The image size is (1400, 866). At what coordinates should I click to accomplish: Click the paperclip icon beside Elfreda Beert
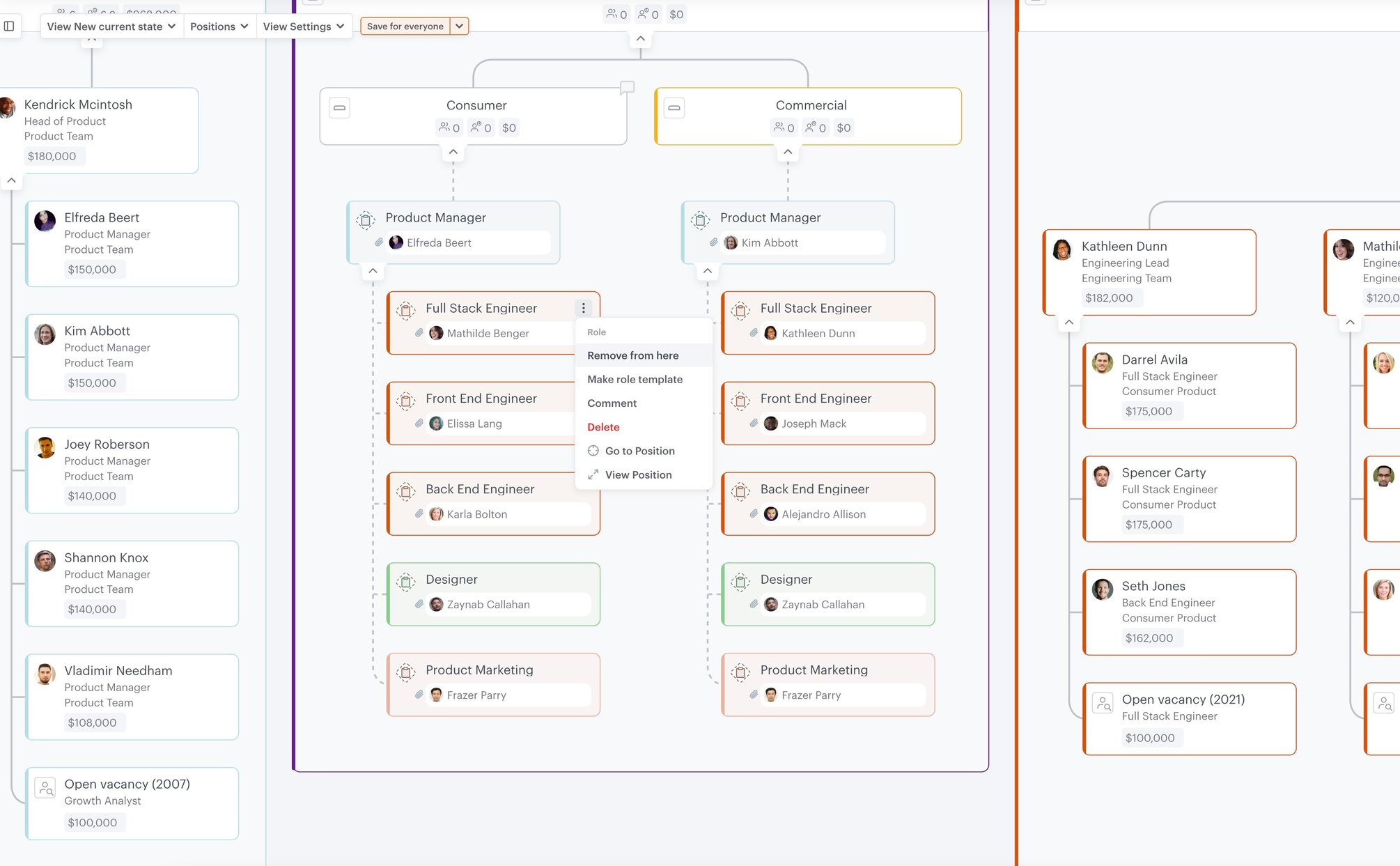[380, 242]
